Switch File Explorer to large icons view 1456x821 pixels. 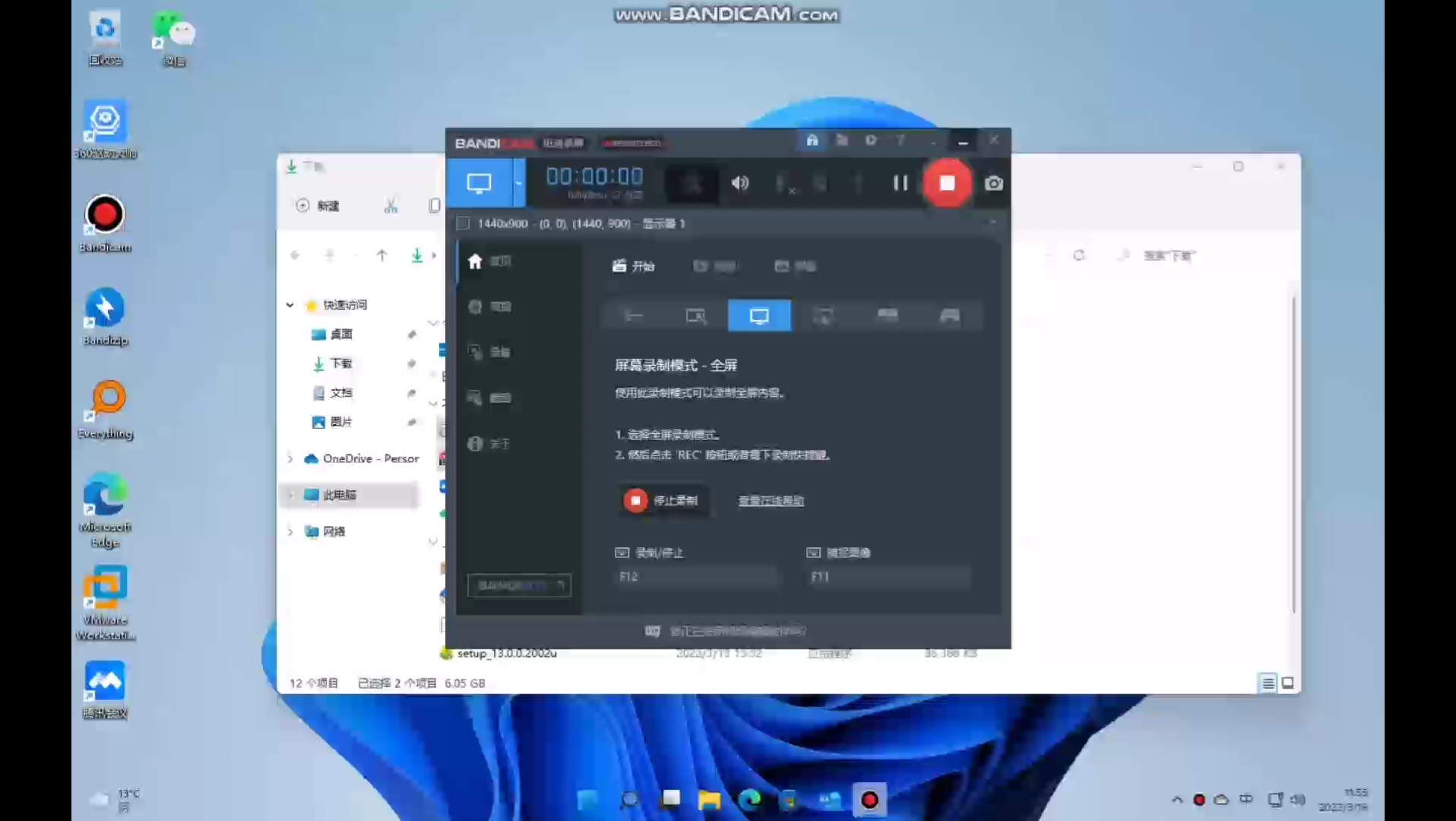tap(1287, 683)
